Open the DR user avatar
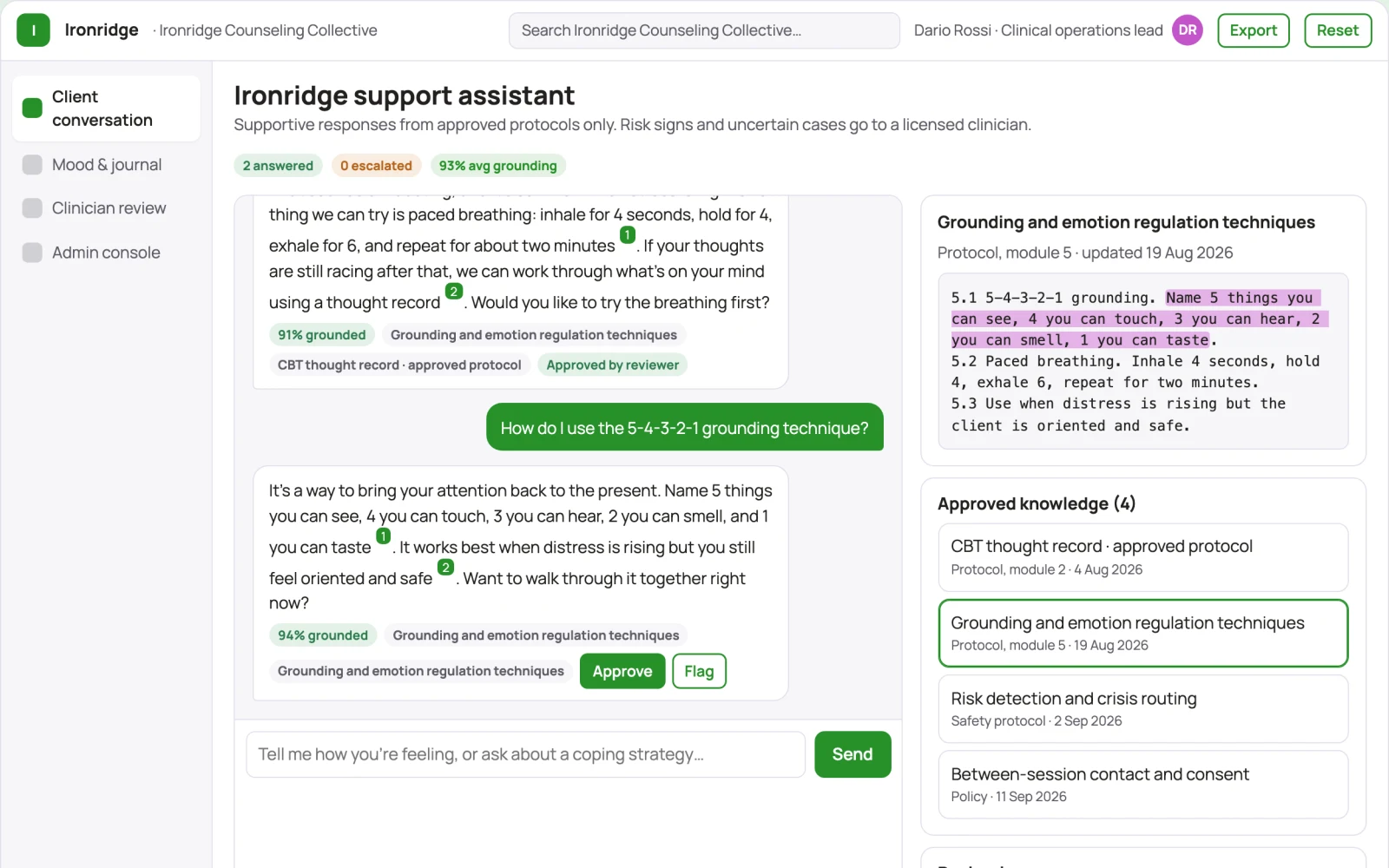The image size is (1389, 868). pos(1187,30)
